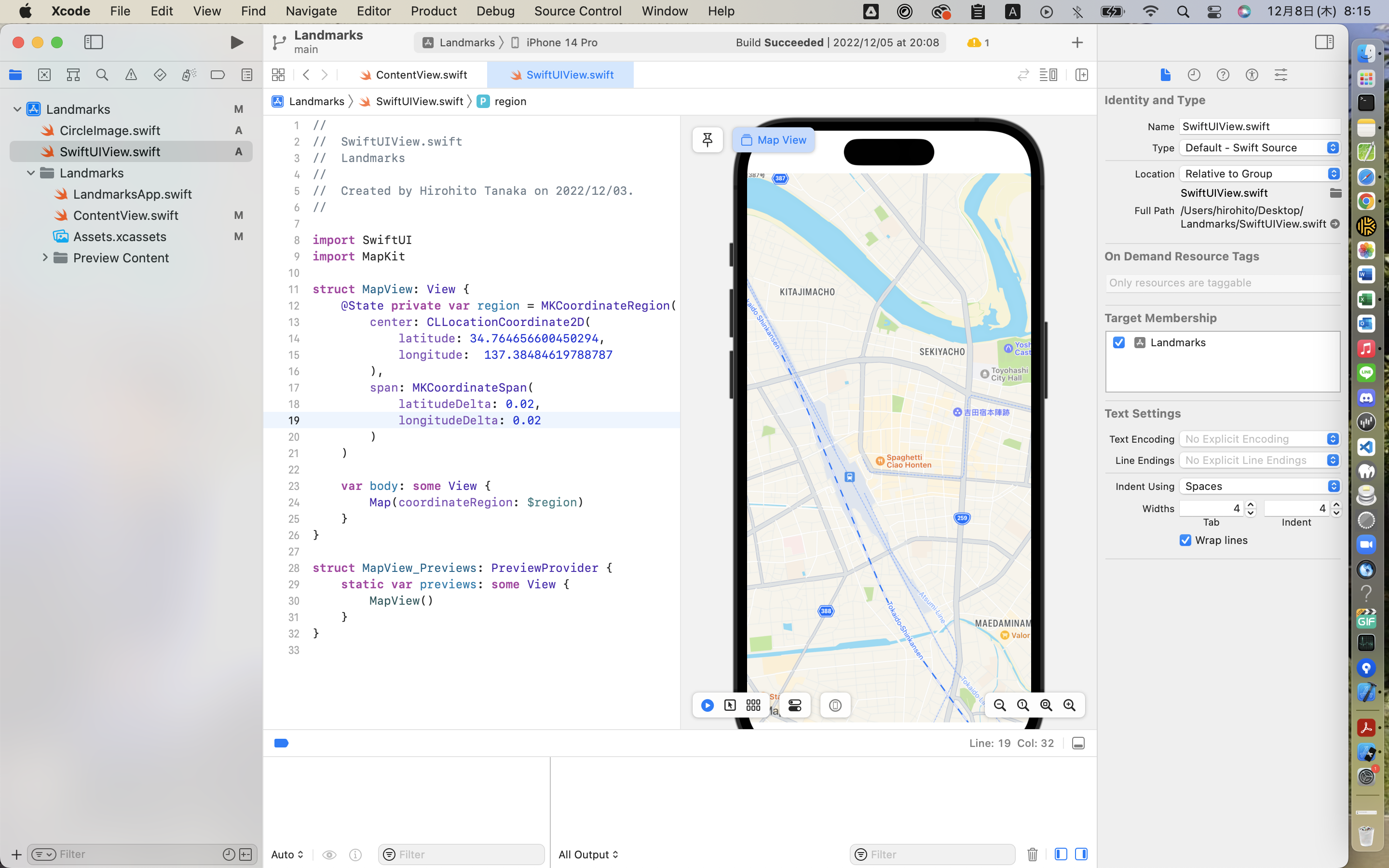
Task: Click the All Output filter dropdown
Action: tap(588, 854)
